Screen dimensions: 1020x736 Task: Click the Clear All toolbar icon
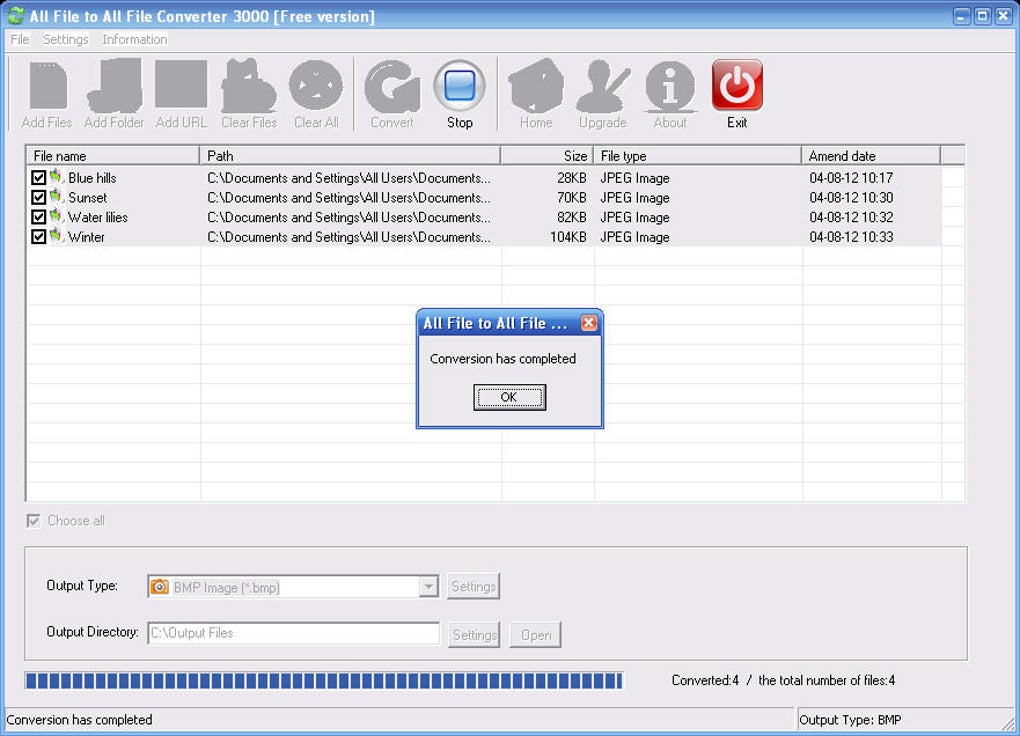tap(316, 85)
